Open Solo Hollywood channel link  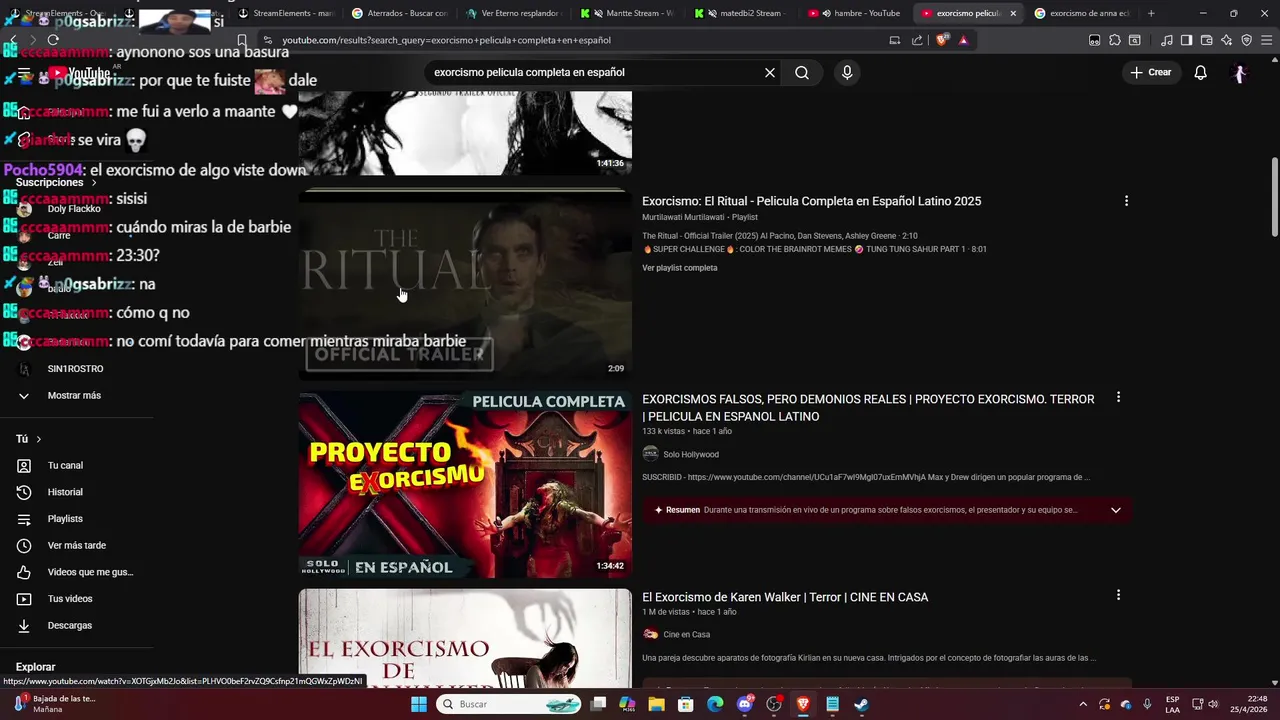tap(690, 454)
